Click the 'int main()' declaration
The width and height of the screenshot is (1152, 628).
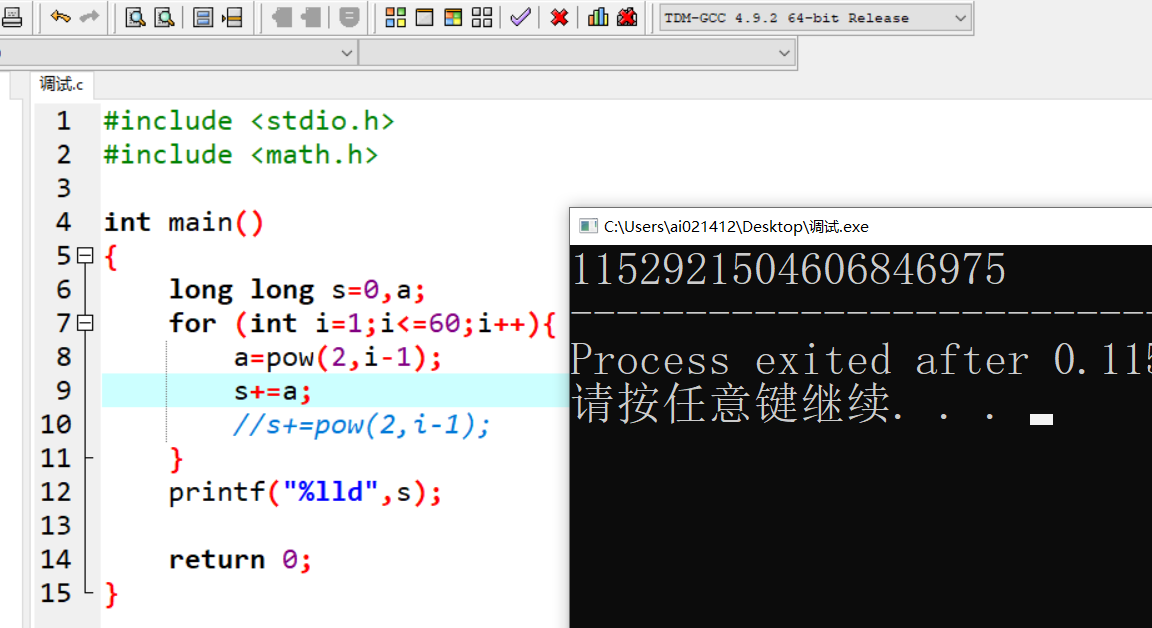184,222
